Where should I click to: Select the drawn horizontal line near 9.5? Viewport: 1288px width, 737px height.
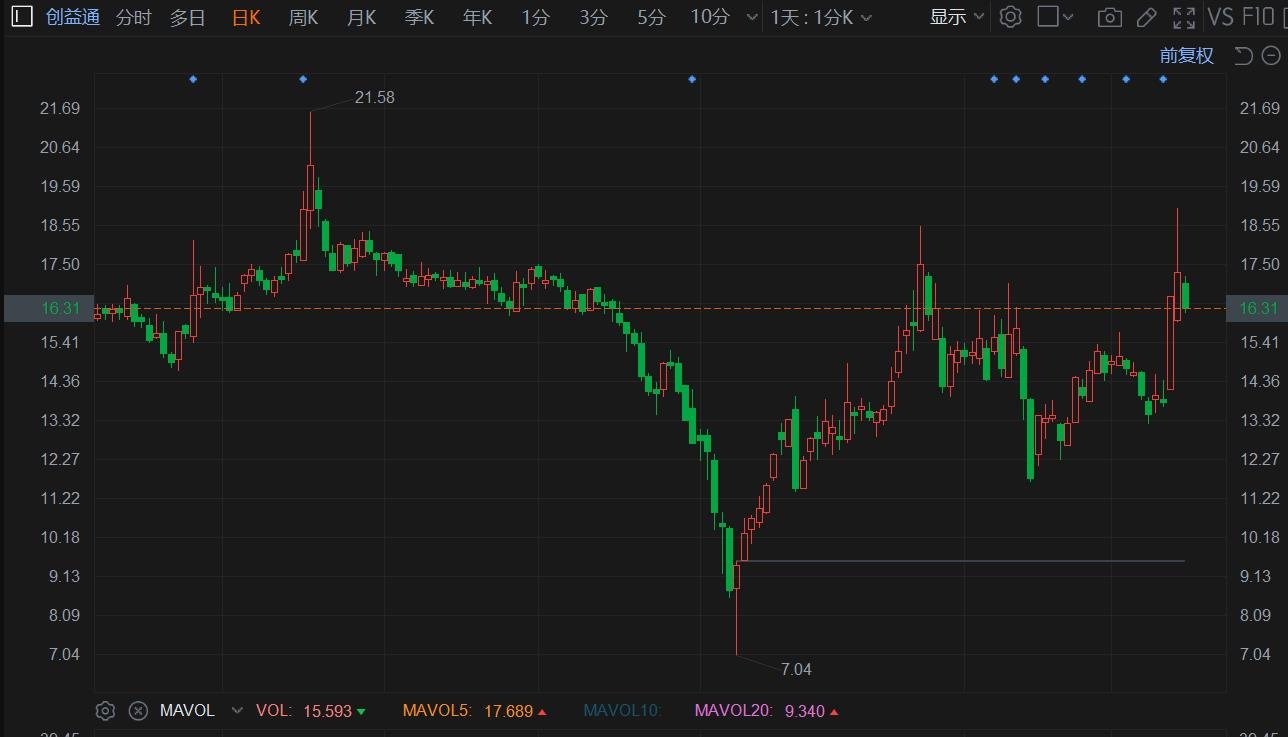pos(960,561)
